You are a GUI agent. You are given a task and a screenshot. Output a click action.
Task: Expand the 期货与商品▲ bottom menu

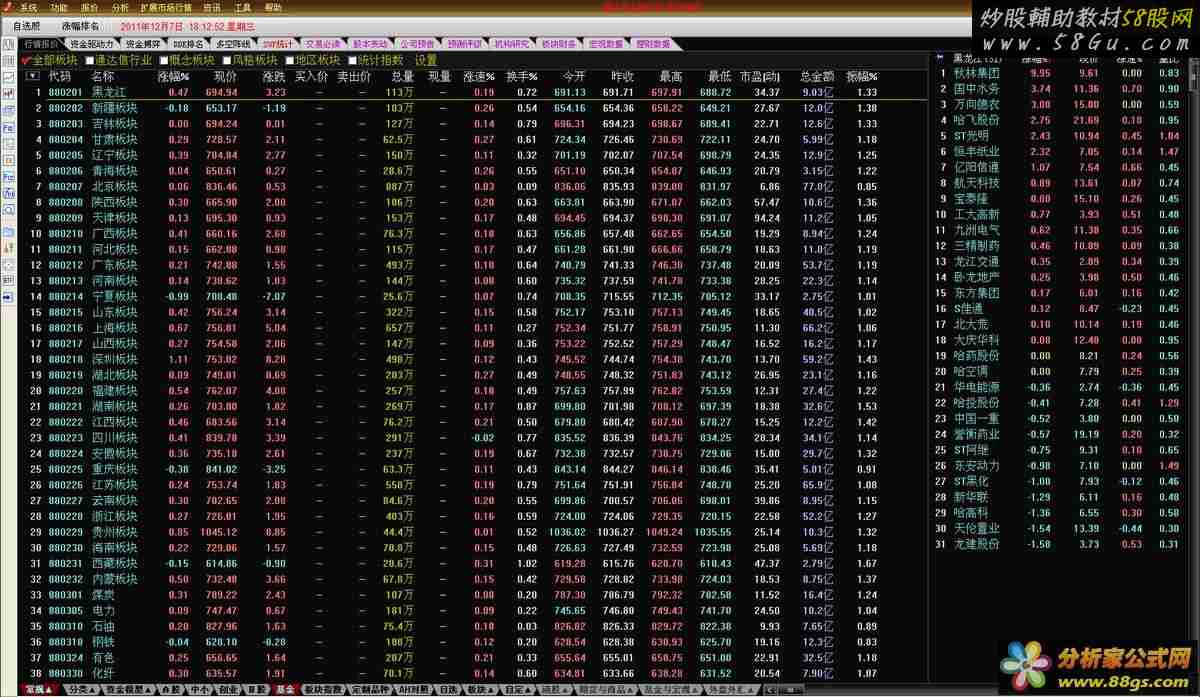608,689
